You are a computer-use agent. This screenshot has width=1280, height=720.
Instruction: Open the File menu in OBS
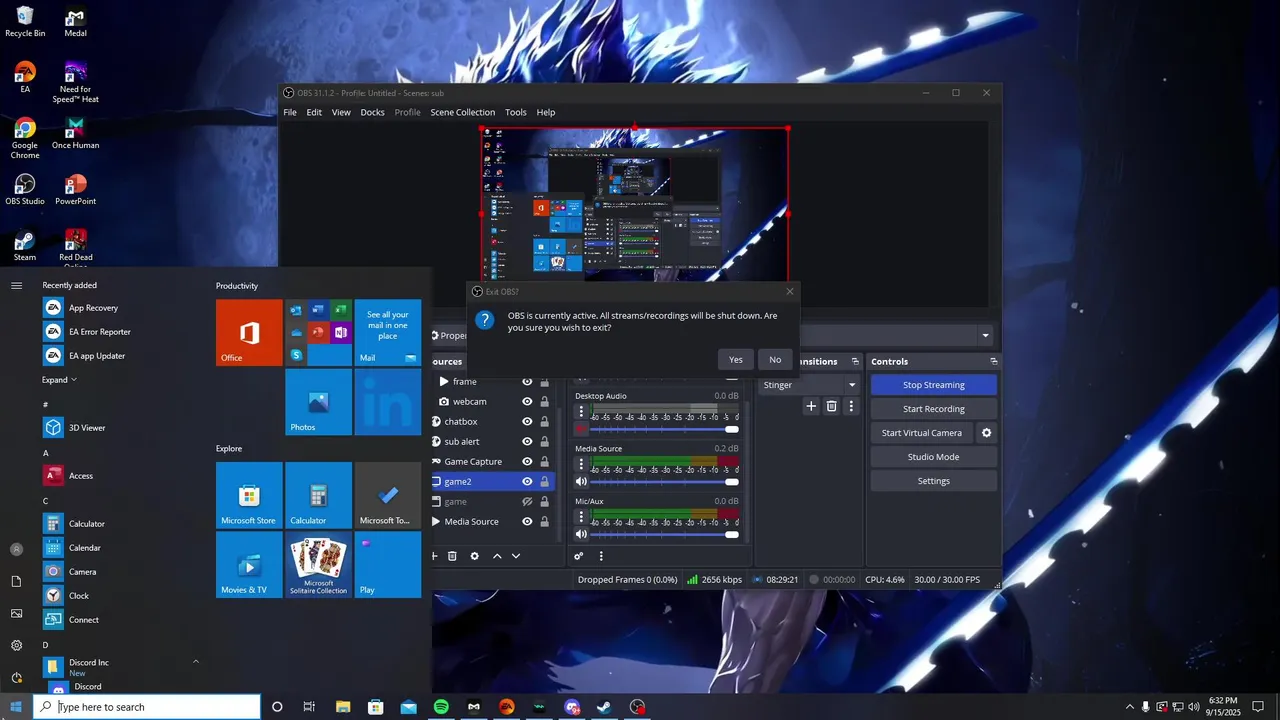click(290, 112)
